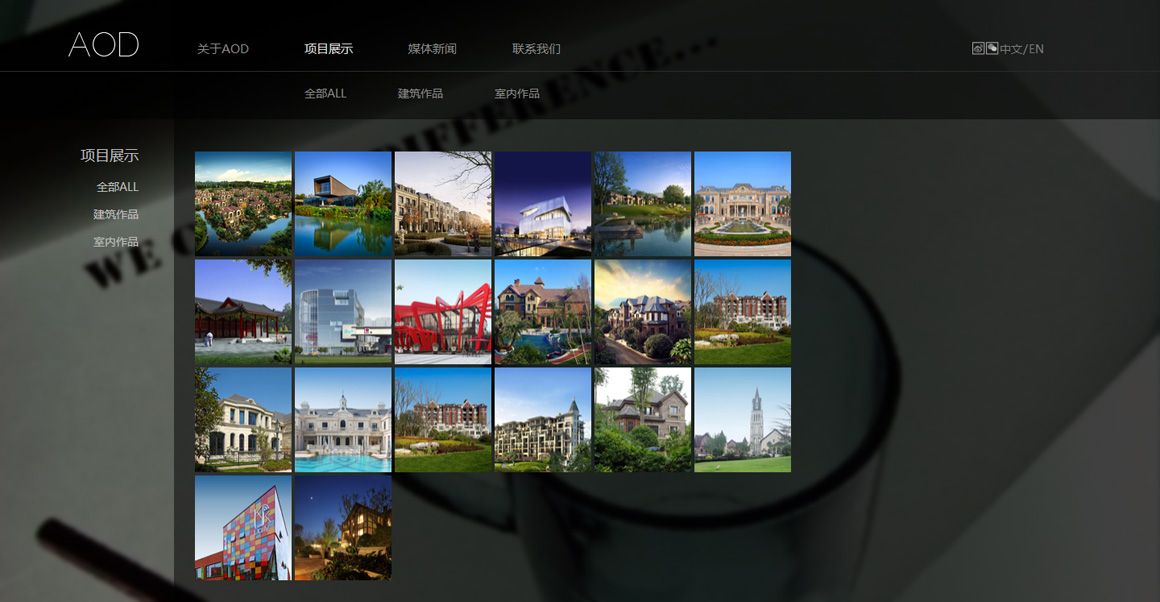Viewport: 1160px width, 602px height.
Task: Open aerial villa island project thumbnail
Action: pyautogui.click(x=243, y=204)
